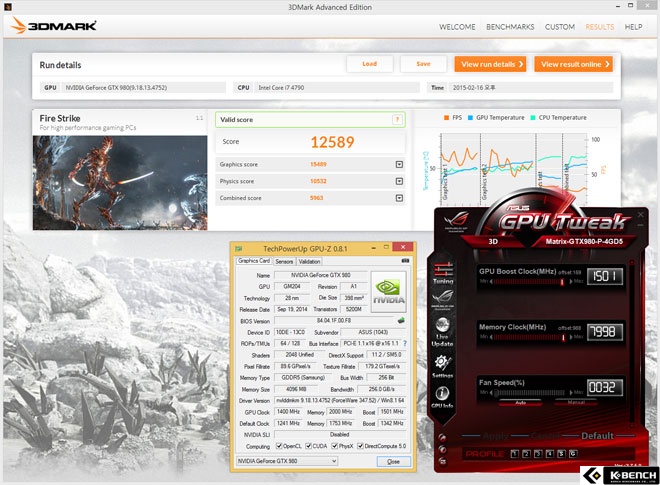Open the Tuning panel in GPU Tweak
660x485 pixels.
click(x=443, y=273)
